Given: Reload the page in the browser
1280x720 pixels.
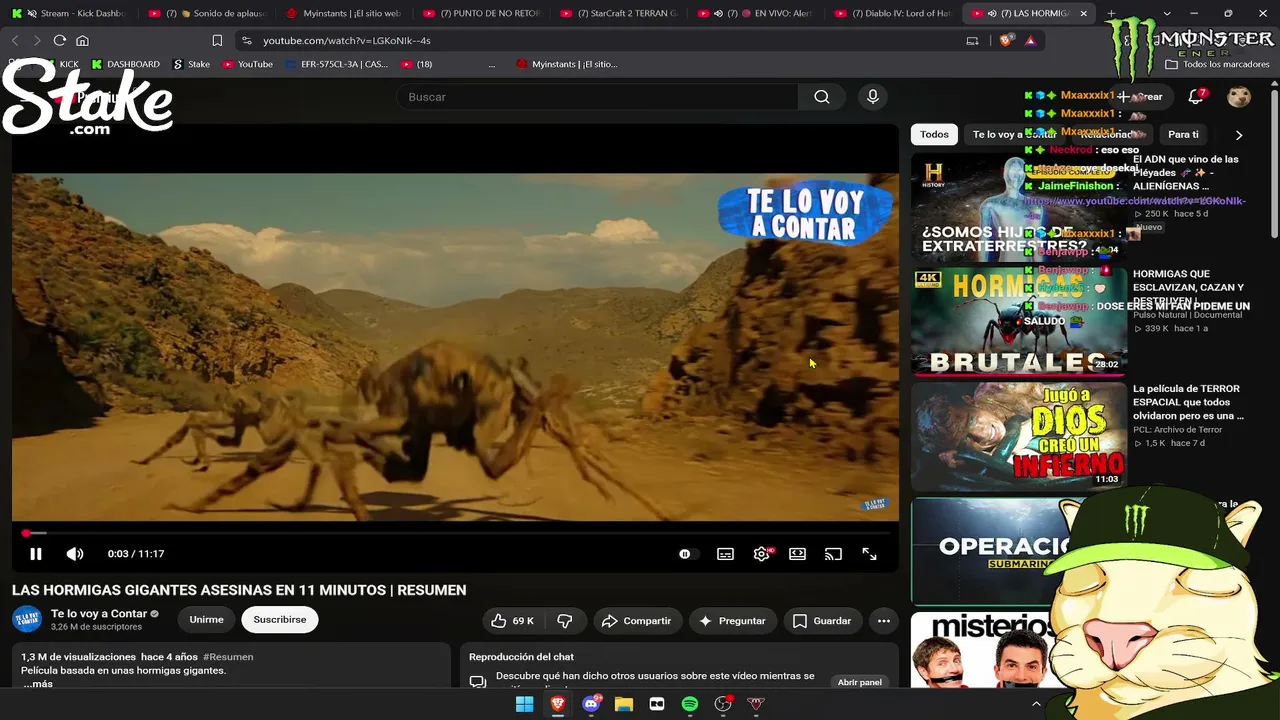Looking at the screenshot, I should coord(60,40).
